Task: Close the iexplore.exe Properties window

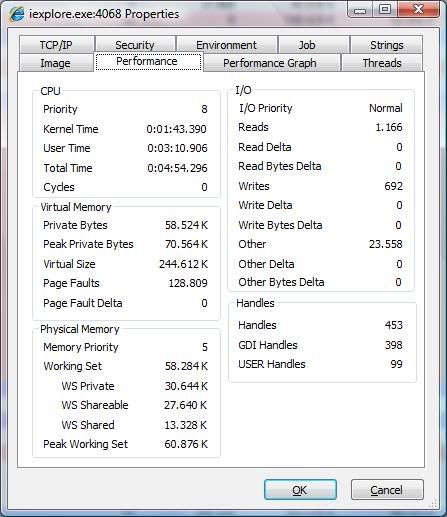Action: [419, 10]
